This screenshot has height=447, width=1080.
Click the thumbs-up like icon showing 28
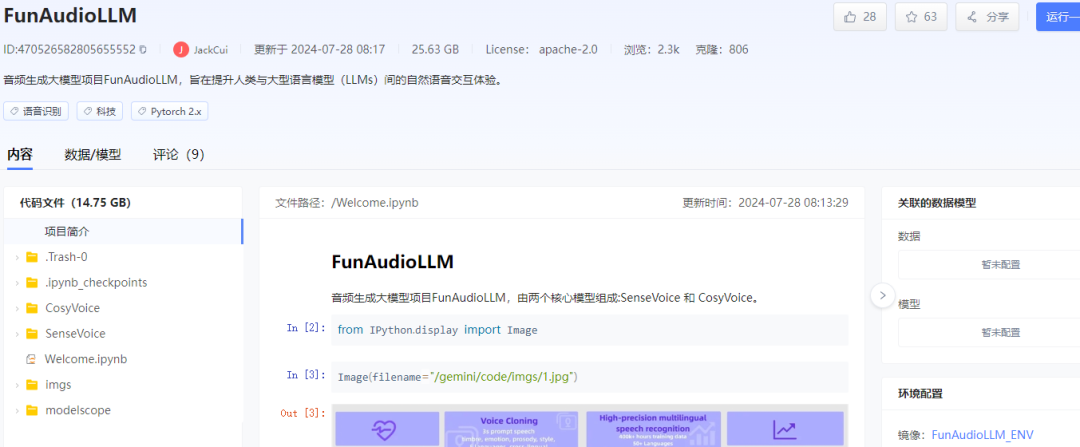850,17
